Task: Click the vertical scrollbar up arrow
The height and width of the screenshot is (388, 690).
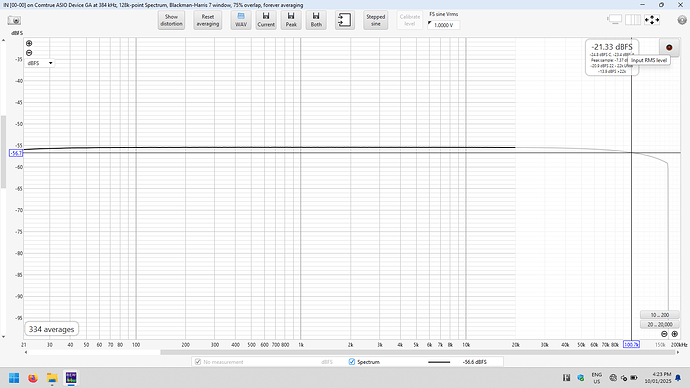Action: (x=4, y=40)
